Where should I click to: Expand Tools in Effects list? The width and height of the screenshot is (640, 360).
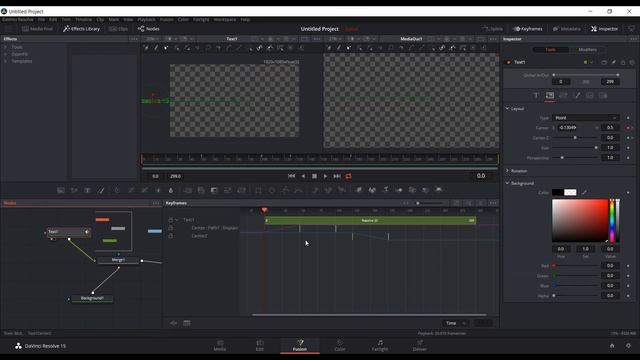click(x=5, y=47)
